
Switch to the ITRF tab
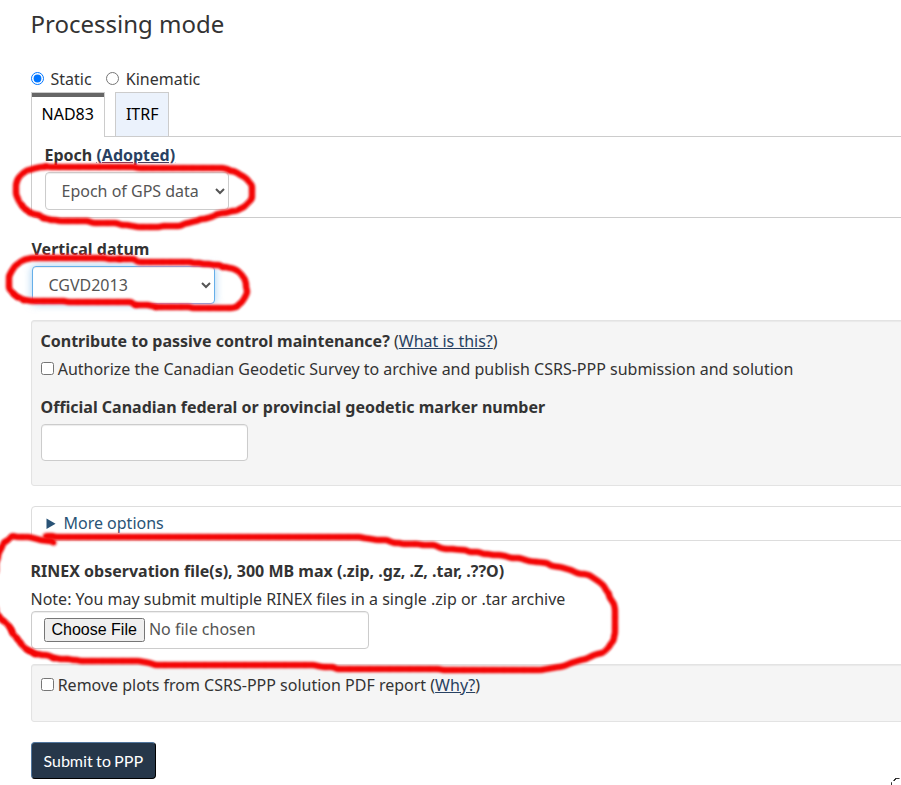click(x=142, y=114)
